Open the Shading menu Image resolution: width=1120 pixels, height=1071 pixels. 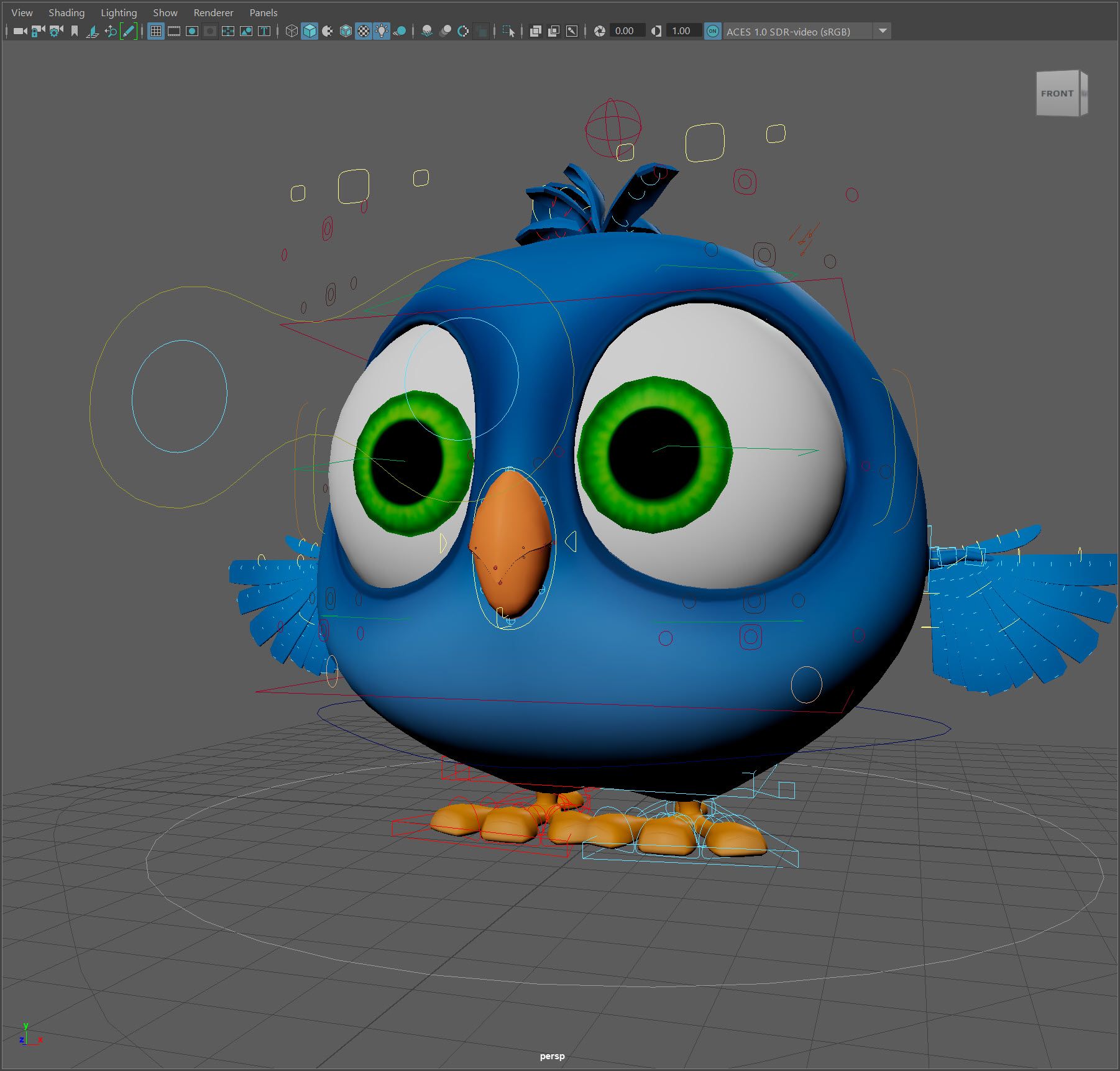(x=67, y=12)
